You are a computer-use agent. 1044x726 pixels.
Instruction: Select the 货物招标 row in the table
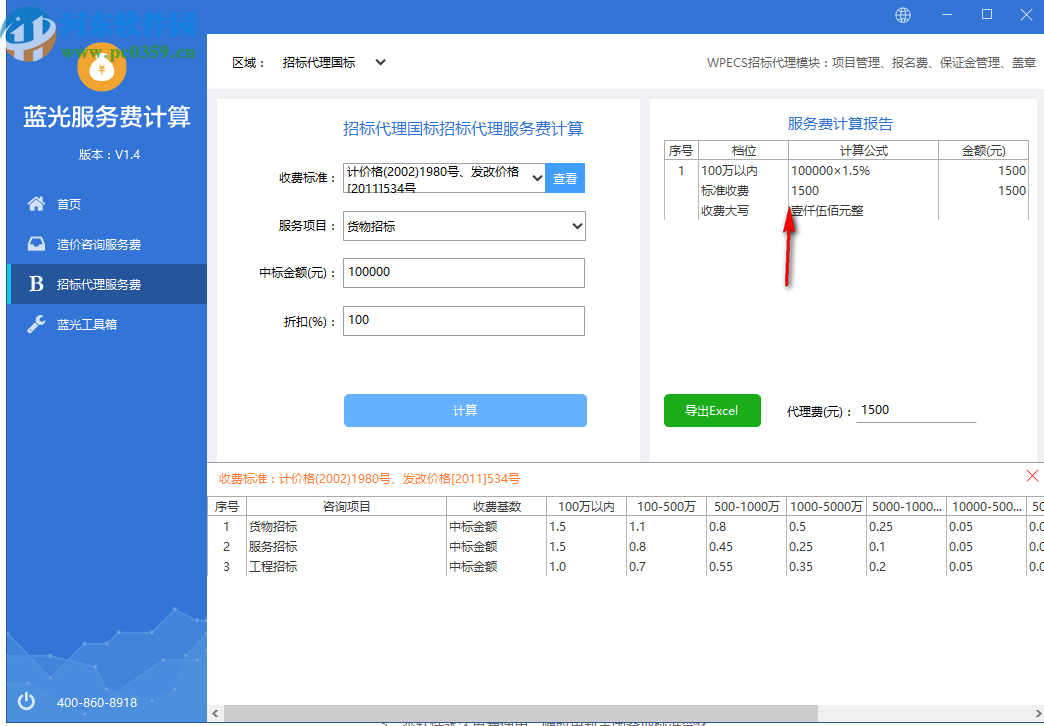(276, 526)
